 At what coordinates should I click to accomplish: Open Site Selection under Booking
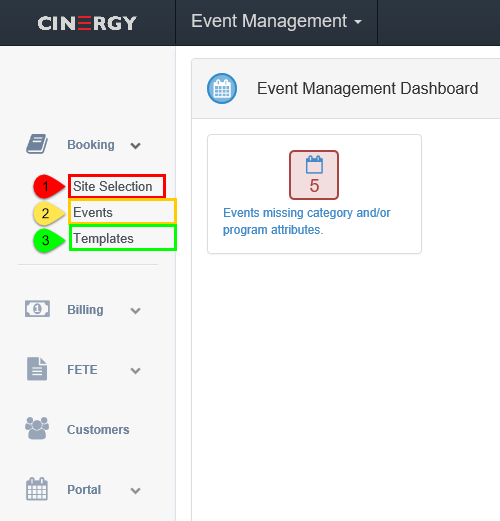point(113,186)
